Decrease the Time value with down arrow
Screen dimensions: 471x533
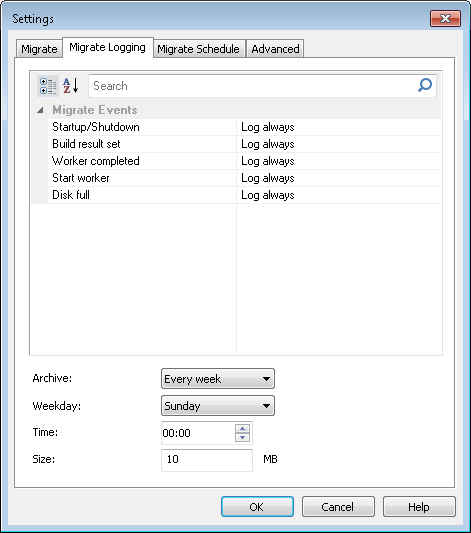pyautogui.click(x=242, y=437)
